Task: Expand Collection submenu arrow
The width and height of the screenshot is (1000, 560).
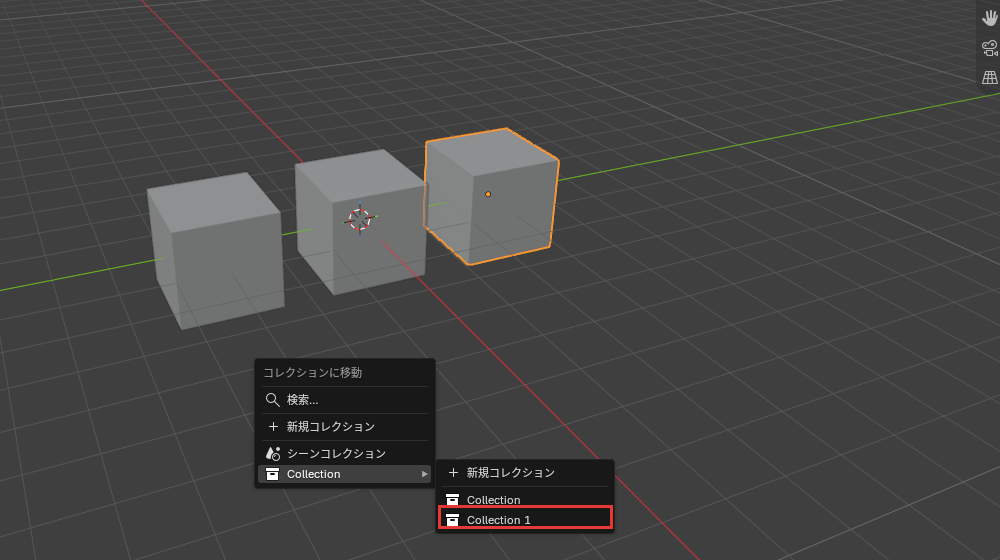Action: [x=424, y=474]
